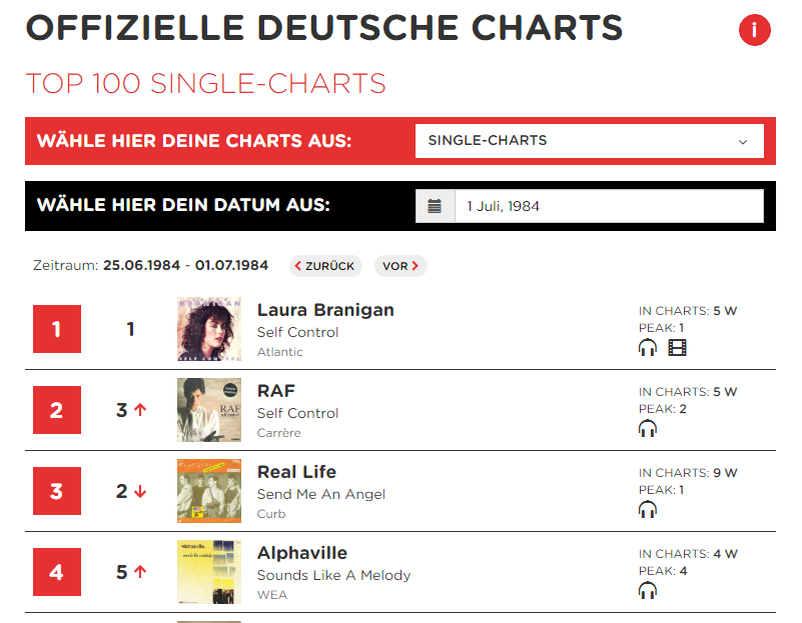This screenshot has height=623, width=802.
Task: Go to next week with VOR
Action: (x=400, y=266)
